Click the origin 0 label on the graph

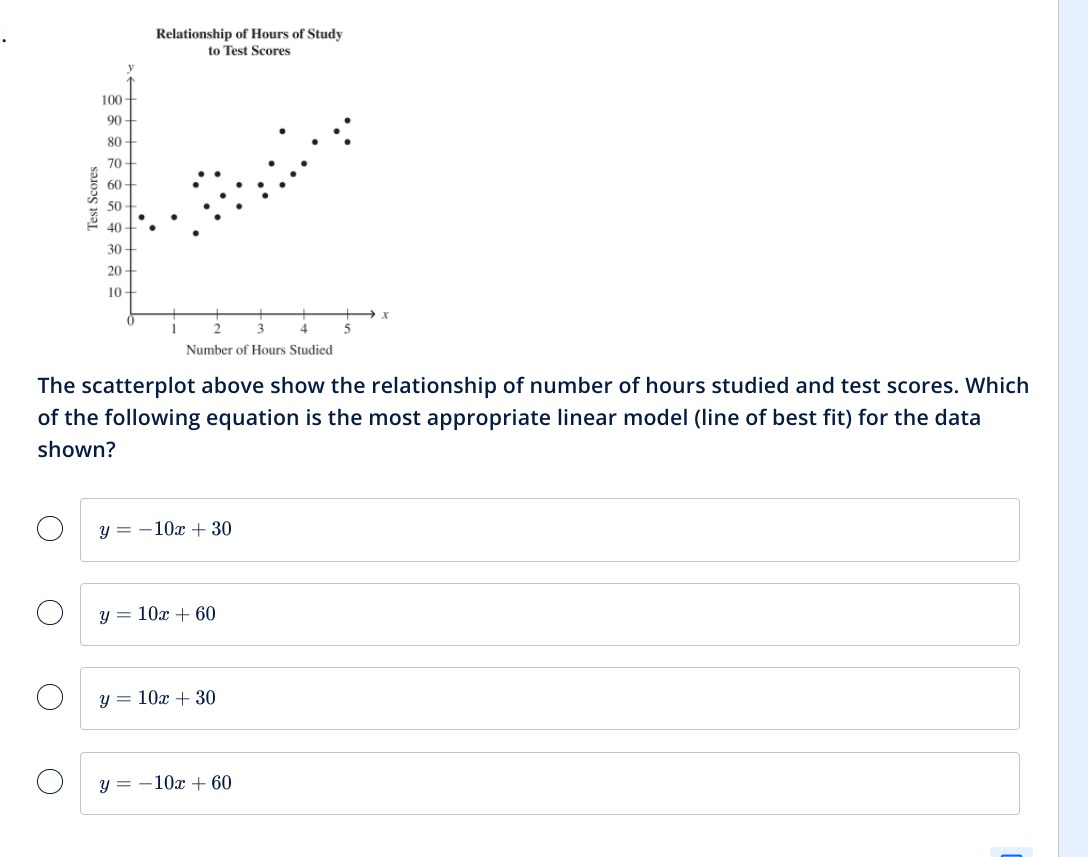click(130, 321)
